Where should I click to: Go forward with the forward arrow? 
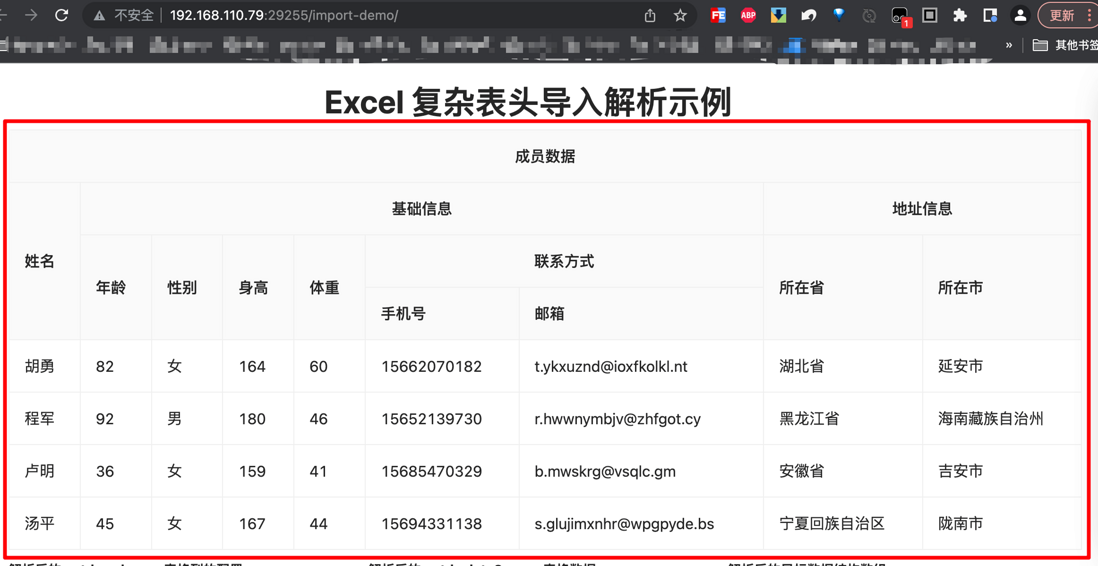[x=31, y=15]
